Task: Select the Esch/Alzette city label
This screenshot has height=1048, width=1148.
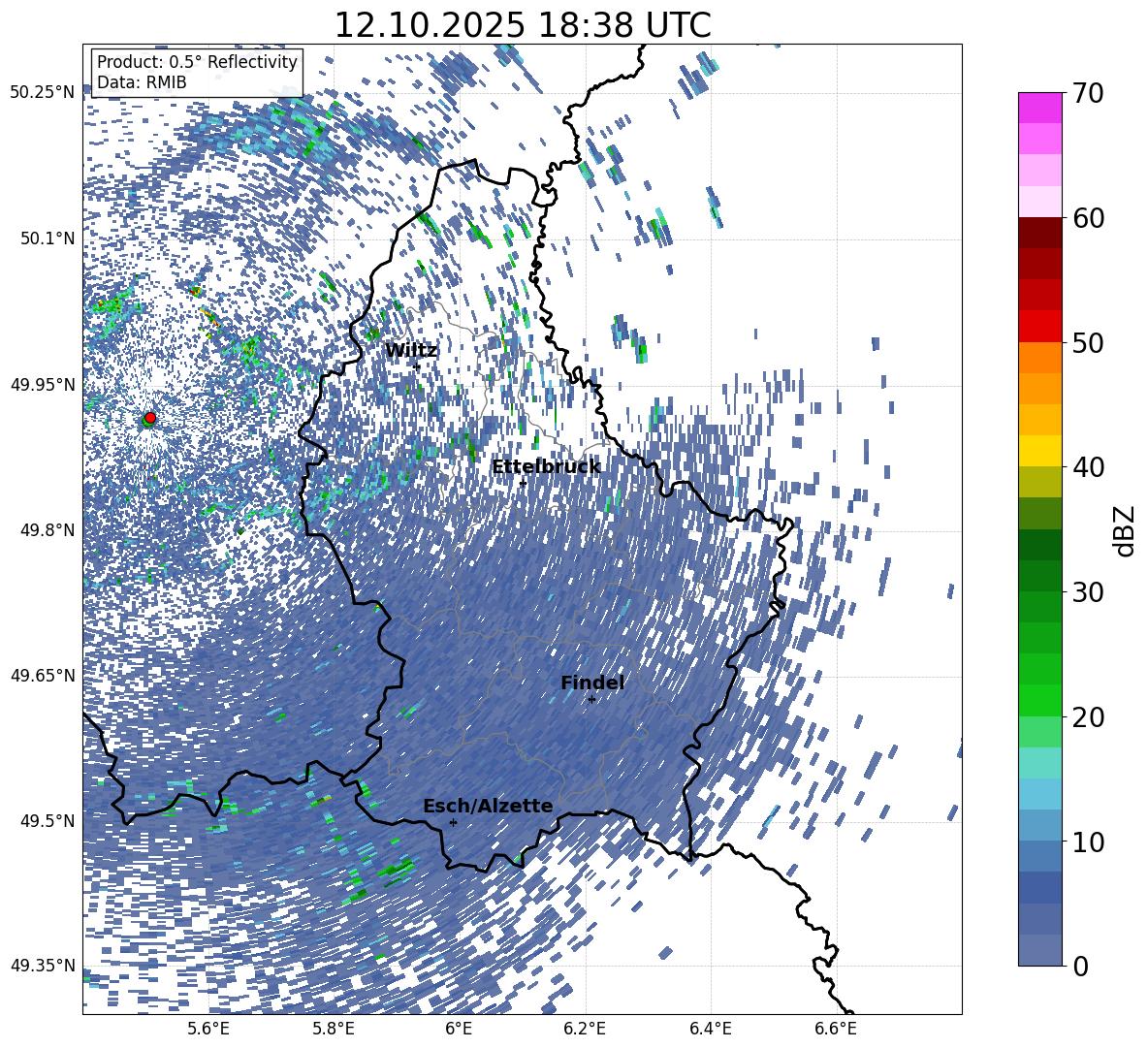Action: pos(488,807)
